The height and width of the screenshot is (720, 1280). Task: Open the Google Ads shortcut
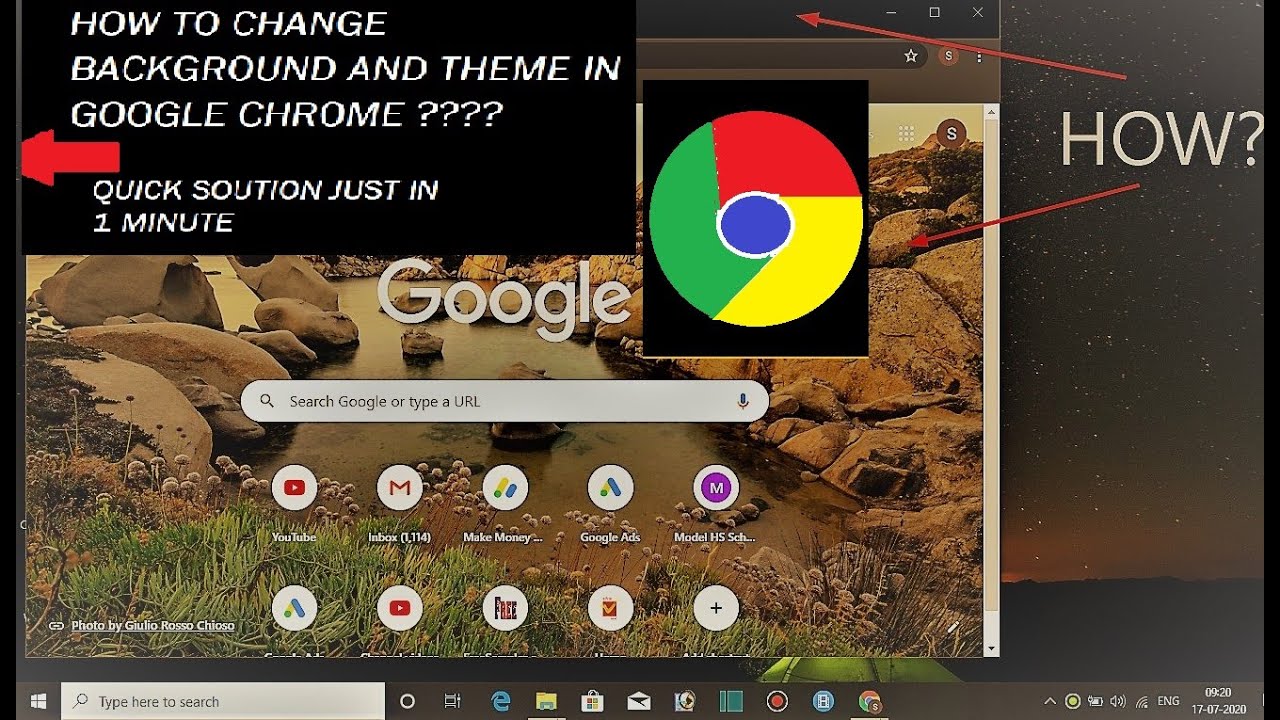coord(611,489)
